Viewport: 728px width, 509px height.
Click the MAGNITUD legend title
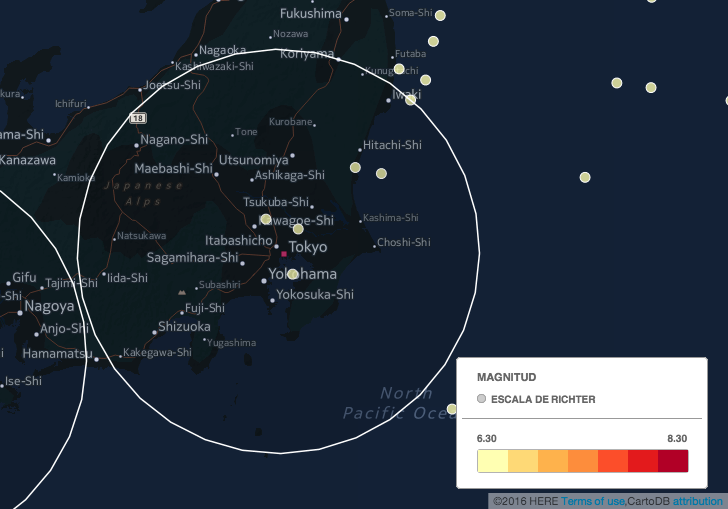[506, 377]
